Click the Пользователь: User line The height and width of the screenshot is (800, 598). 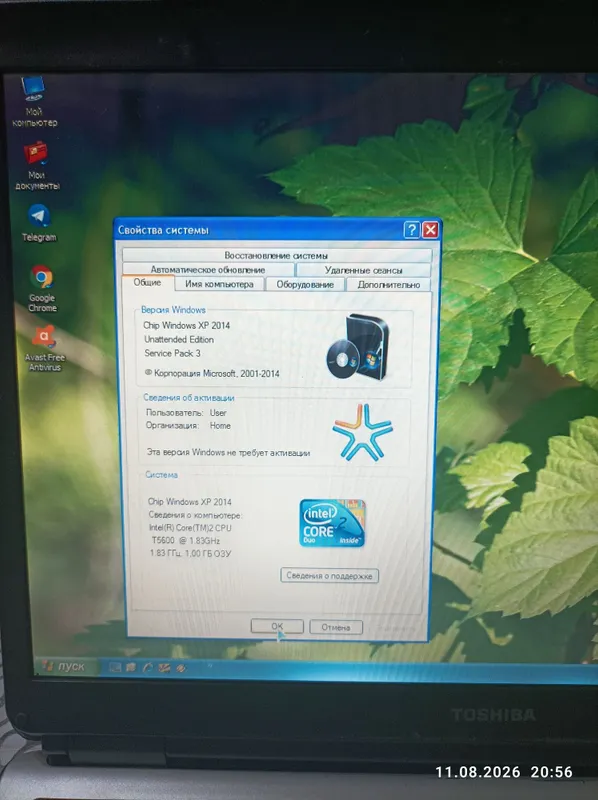186,413
